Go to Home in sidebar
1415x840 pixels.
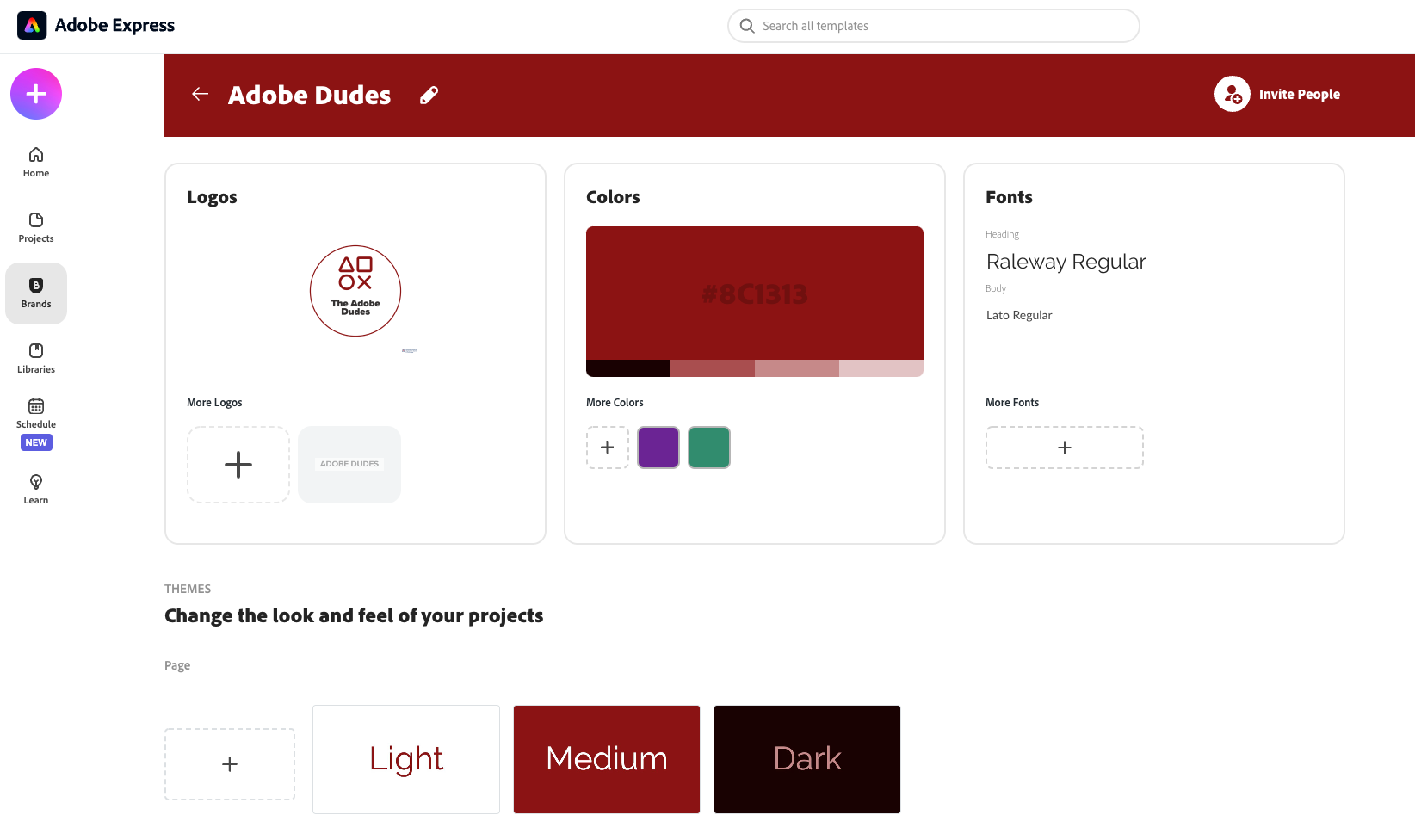(36, 162)
